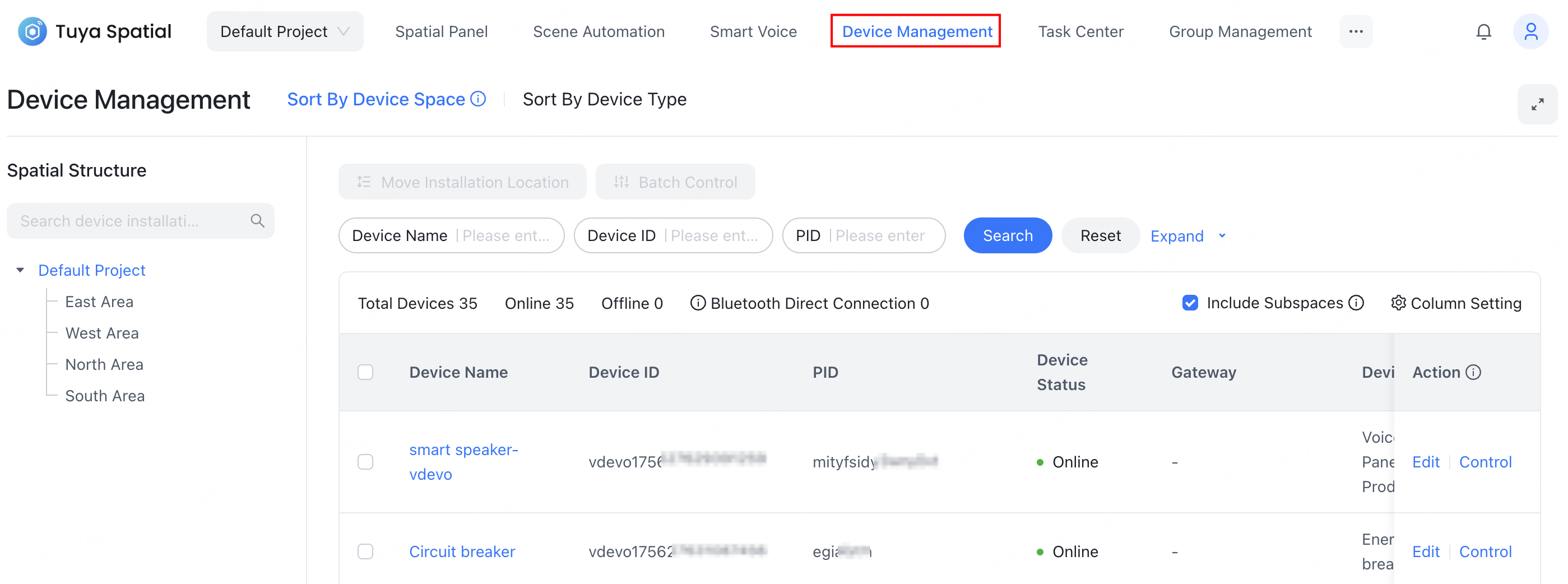Expand more search filters
The width and height of the screenshot is (1568, 584).
click(1187, 237)
